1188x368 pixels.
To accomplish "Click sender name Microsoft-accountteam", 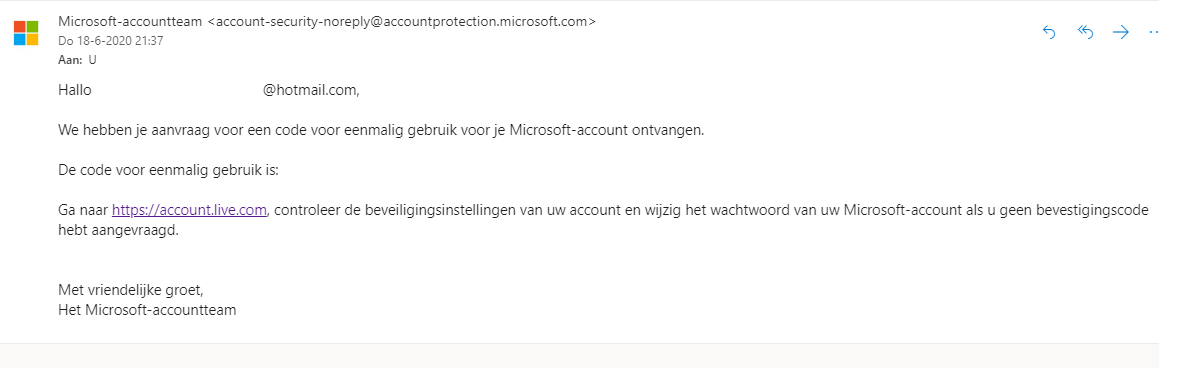I will [130, 22].
